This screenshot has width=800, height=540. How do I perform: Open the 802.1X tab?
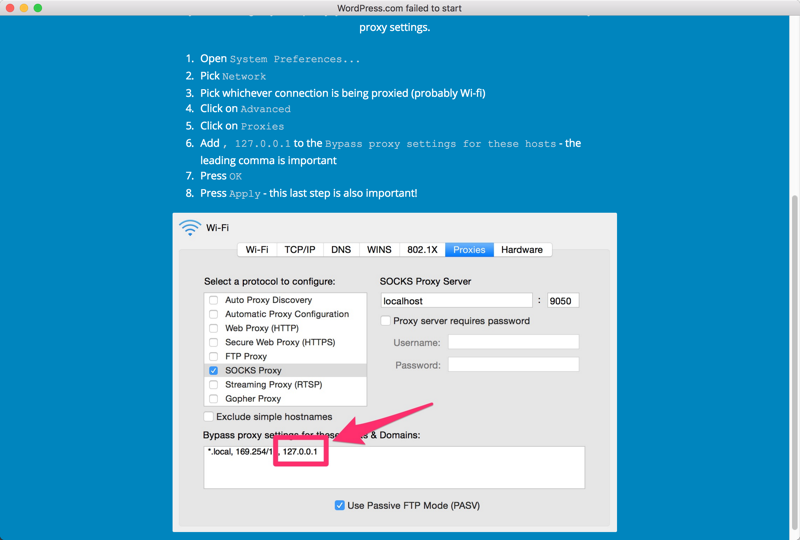point(422,250)
